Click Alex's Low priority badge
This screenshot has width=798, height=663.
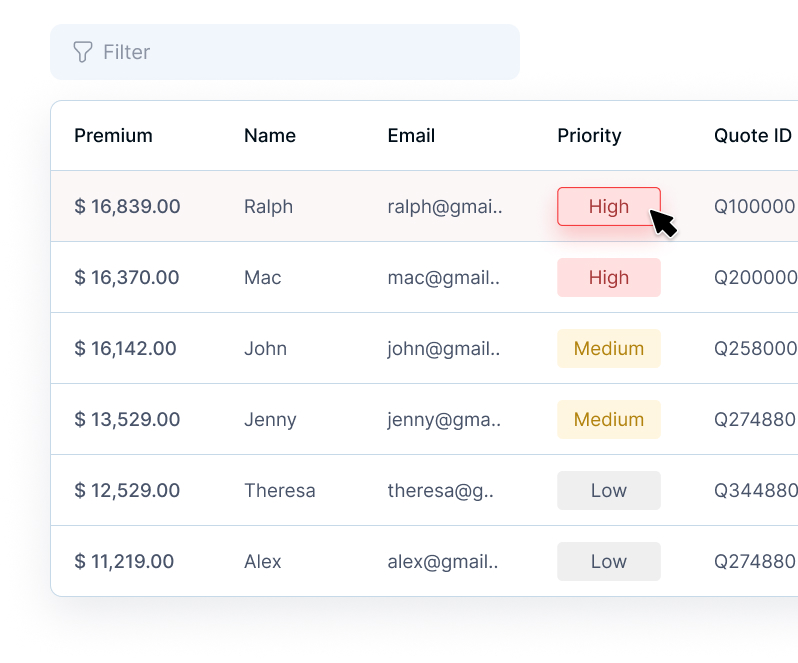[608, 562]
